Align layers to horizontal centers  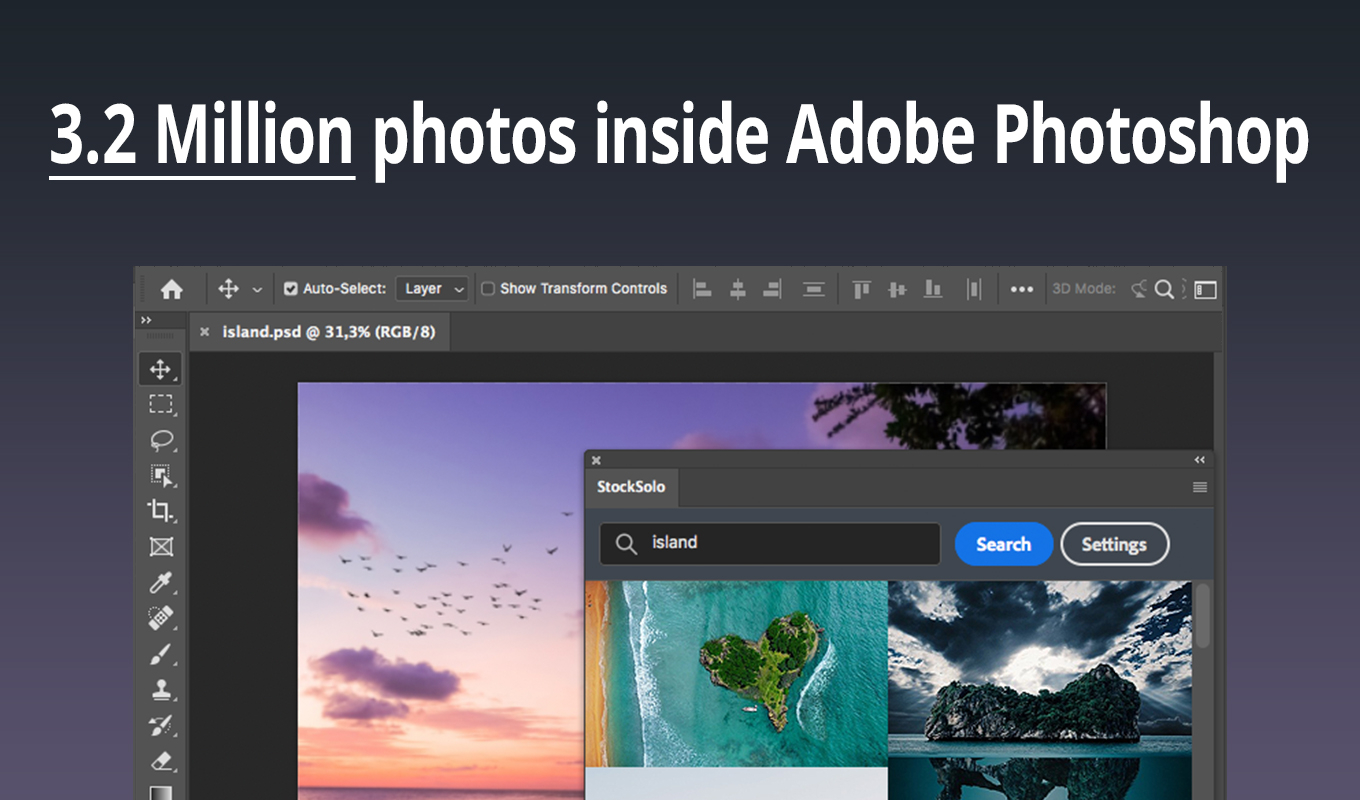click(738, 289)
